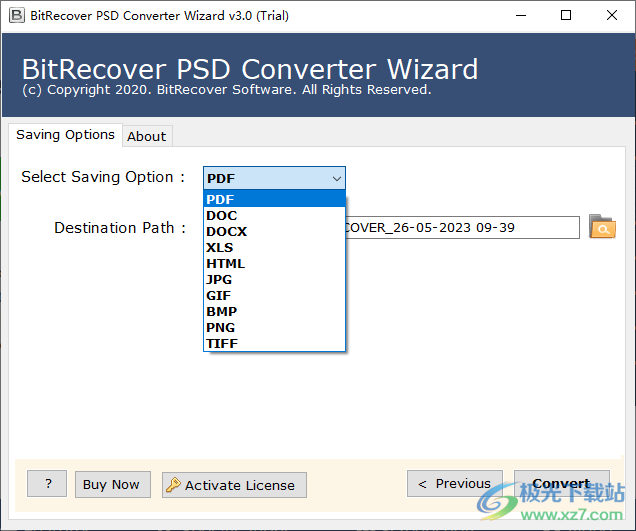Click the question mark help button
The width and height of the screenshot is (636, 531).
(x=47, y=484)
